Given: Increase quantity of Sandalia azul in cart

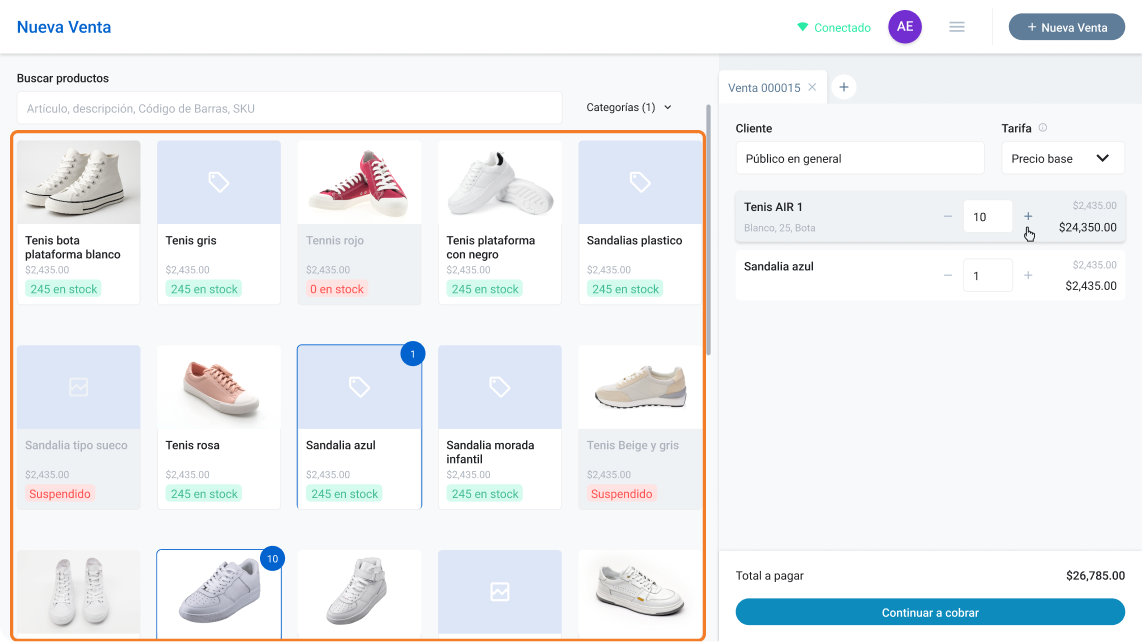Looking at the screenshot, I should pyautogui.click(x=1028, y=275).
